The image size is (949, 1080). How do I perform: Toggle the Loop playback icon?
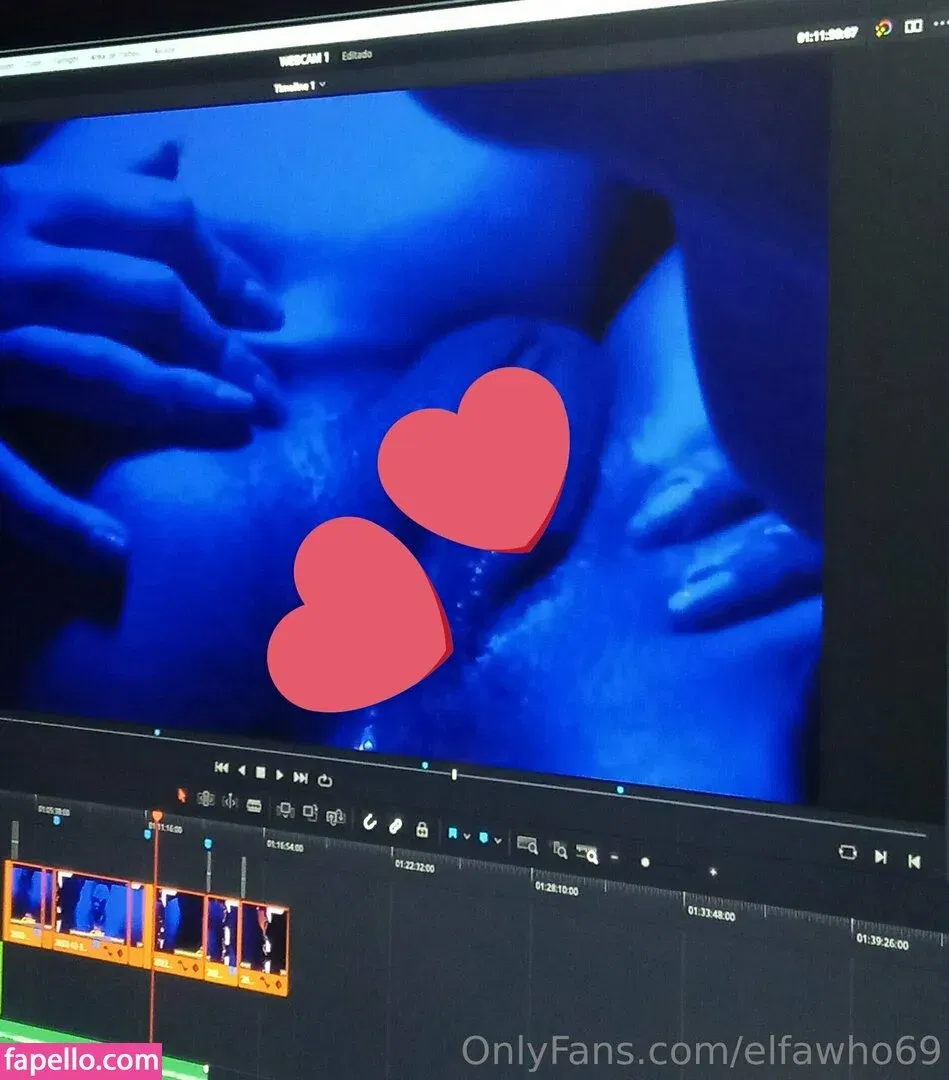(x=325, y=779)
